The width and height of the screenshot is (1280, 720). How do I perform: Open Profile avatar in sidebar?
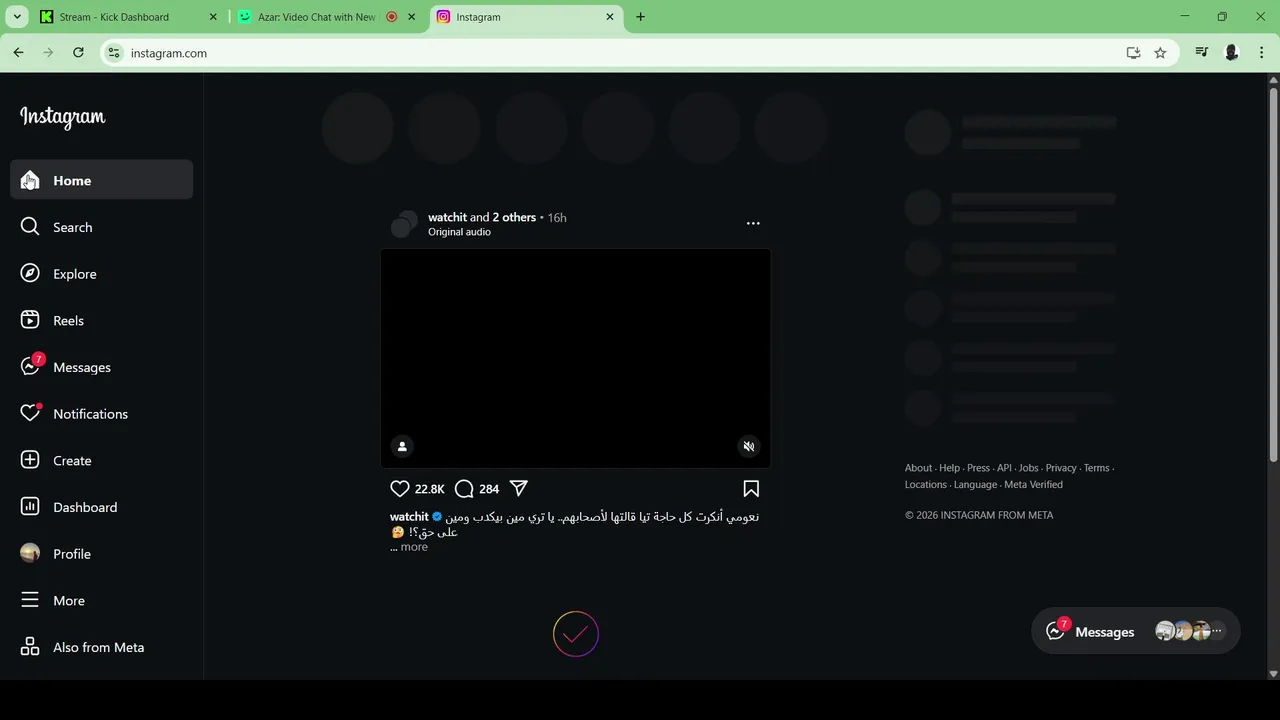[x=30, y=553]
